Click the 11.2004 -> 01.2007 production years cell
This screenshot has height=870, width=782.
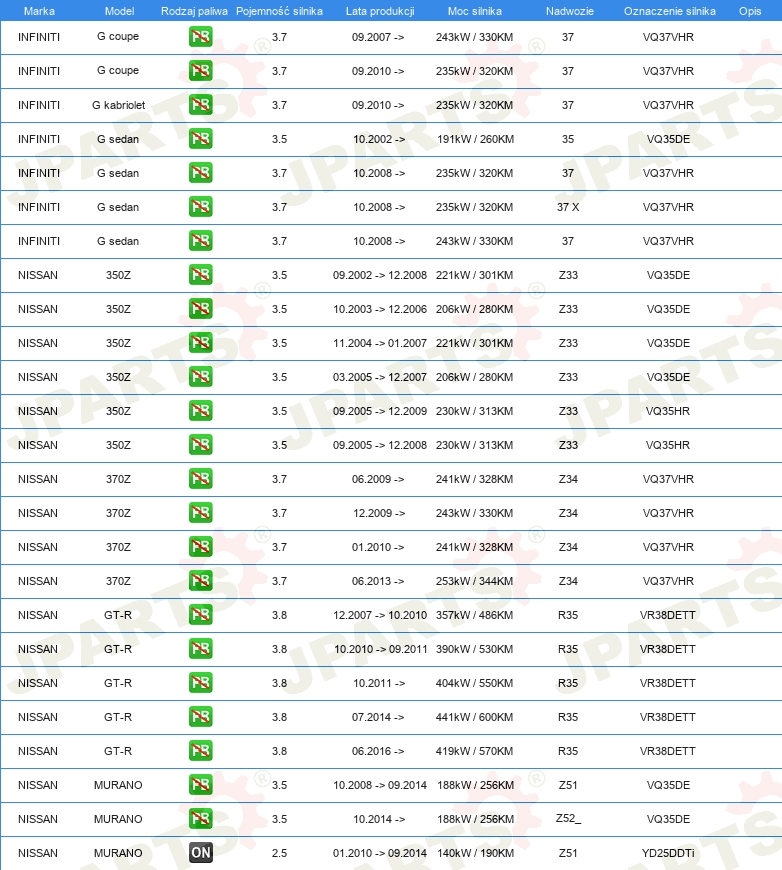click(x=380, y=343)
